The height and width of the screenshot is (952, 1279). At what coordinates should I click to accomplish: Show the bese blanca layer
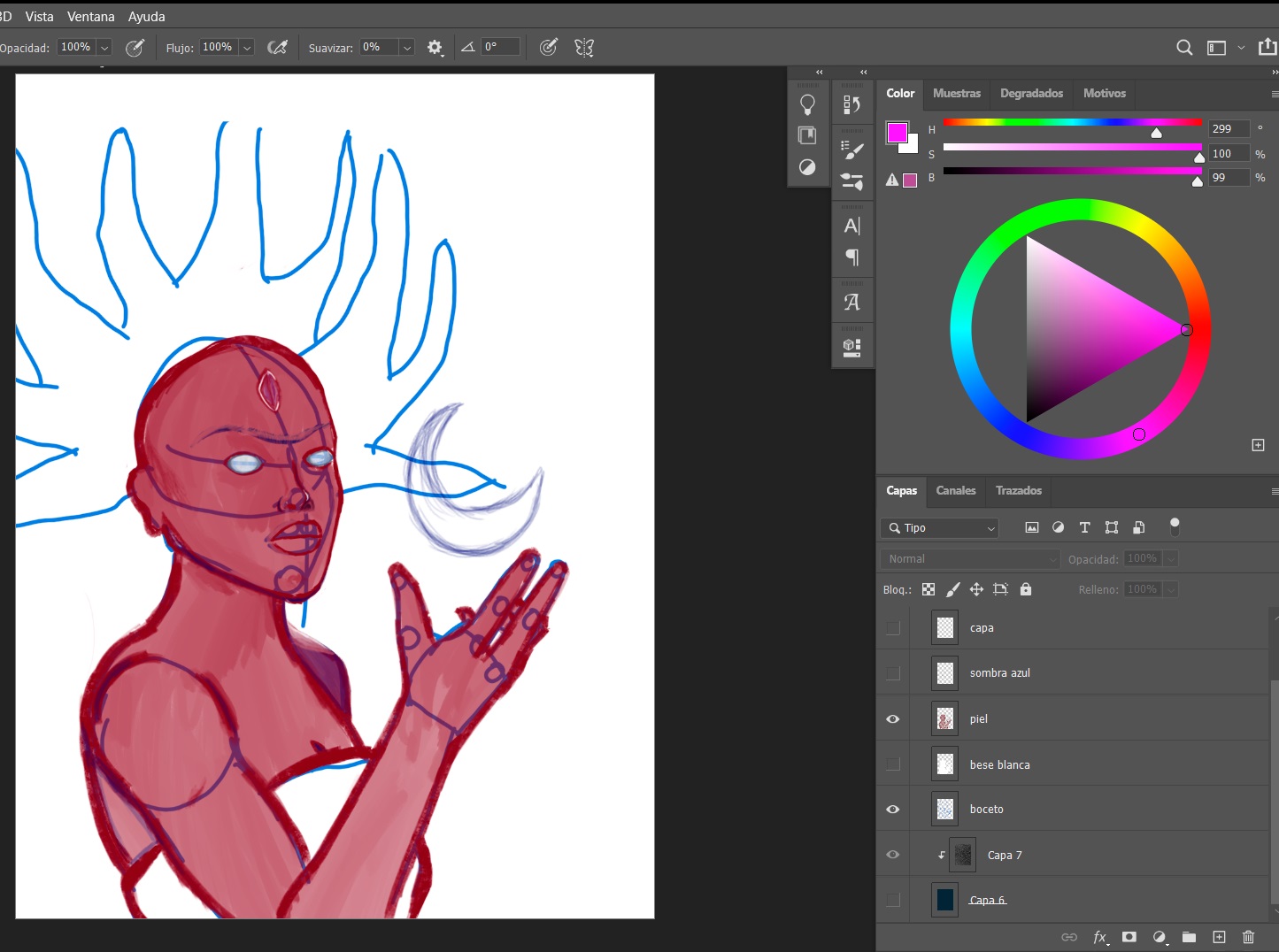coord(893,764)
